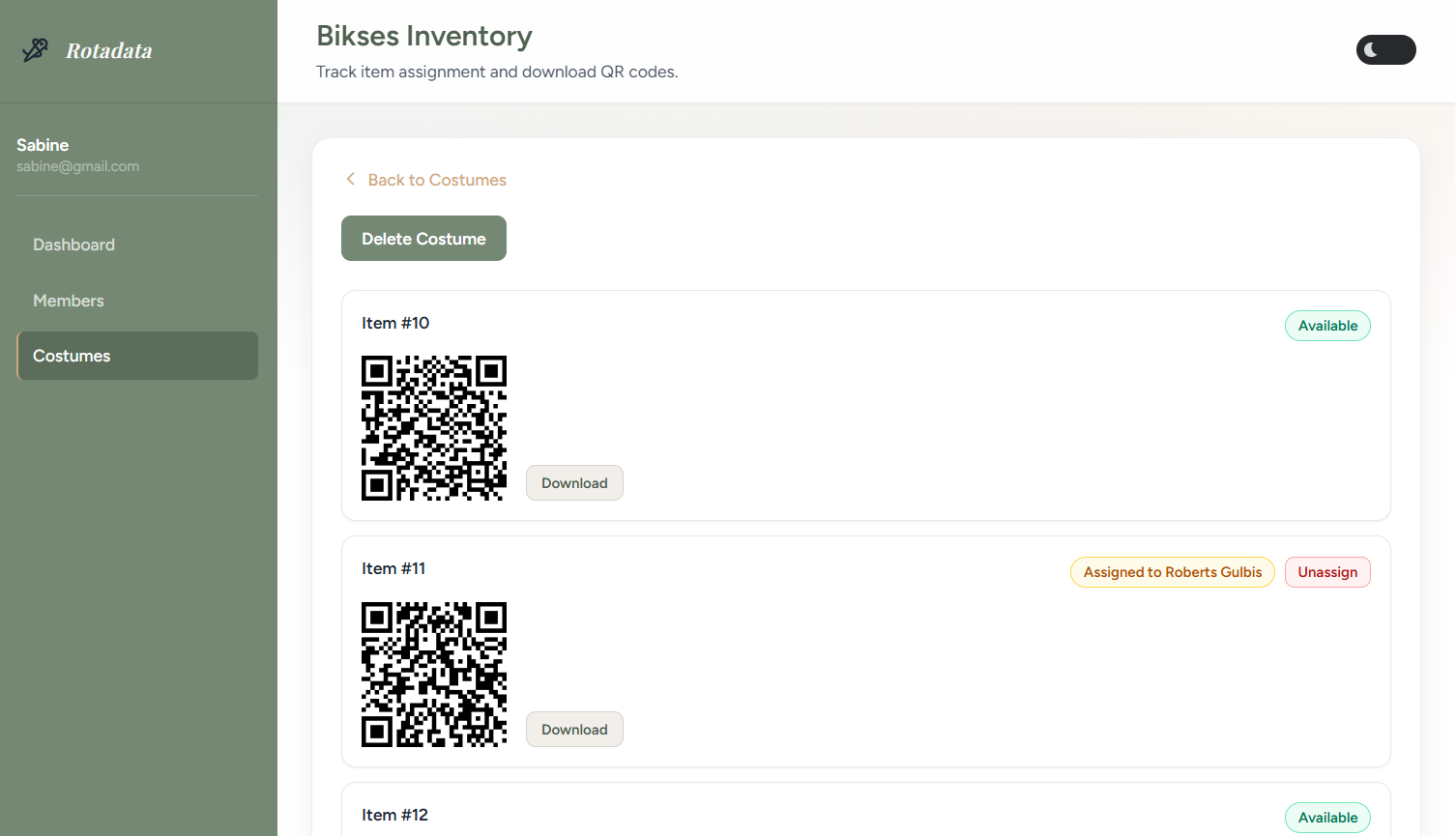Click the Item #12 label

click(x=394, y=815)
